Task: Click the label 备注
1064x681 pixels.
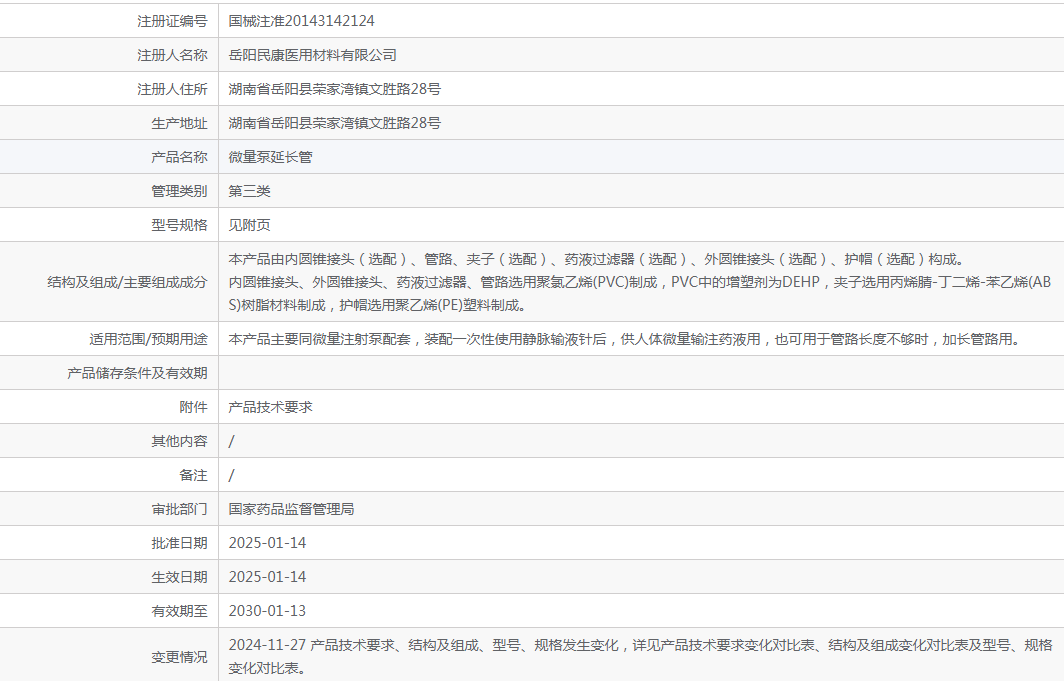Action: pos(193,475)
